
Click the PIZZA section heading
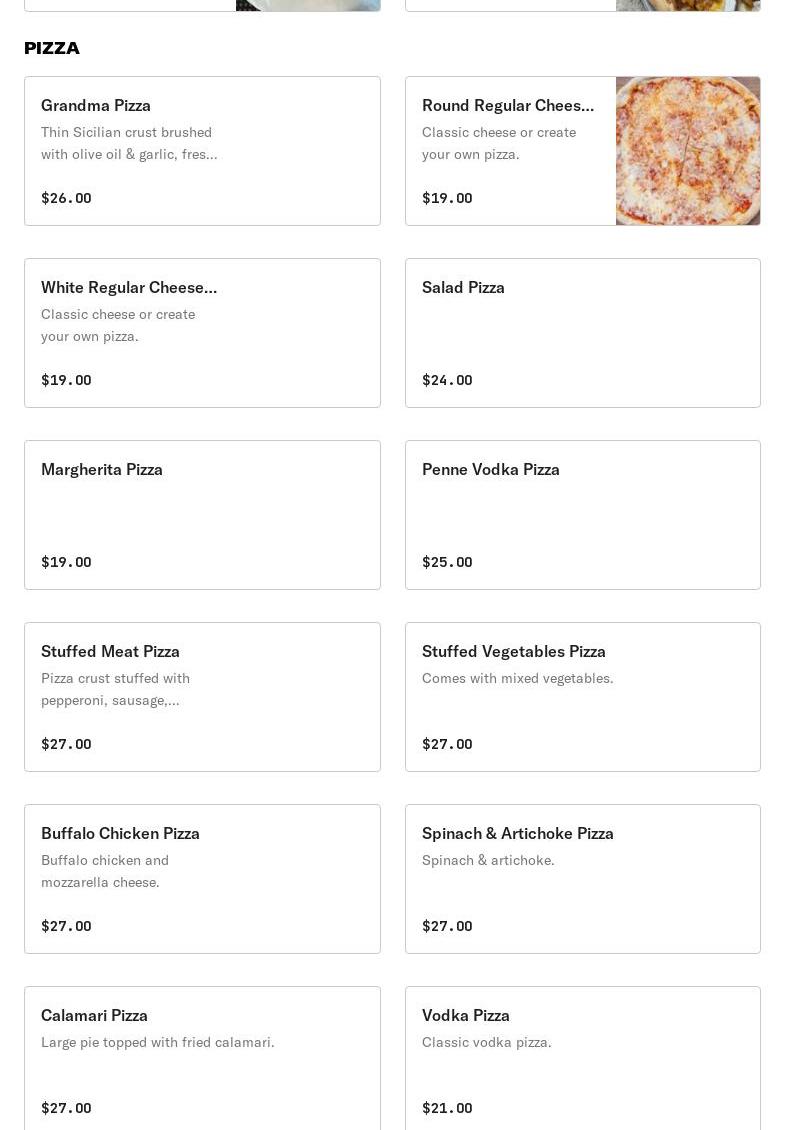click(x=52, y=48)
